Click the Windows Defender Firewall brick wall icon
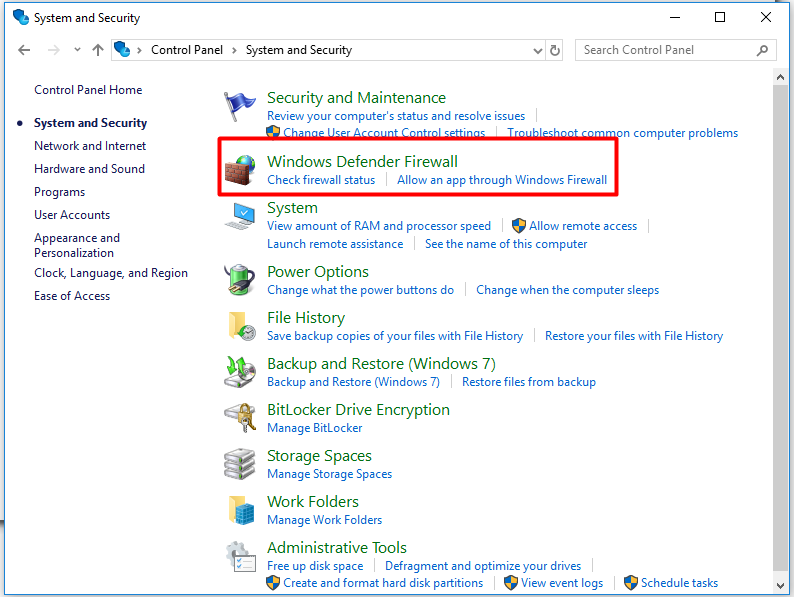794x597 pixels. tap(240, 170)
